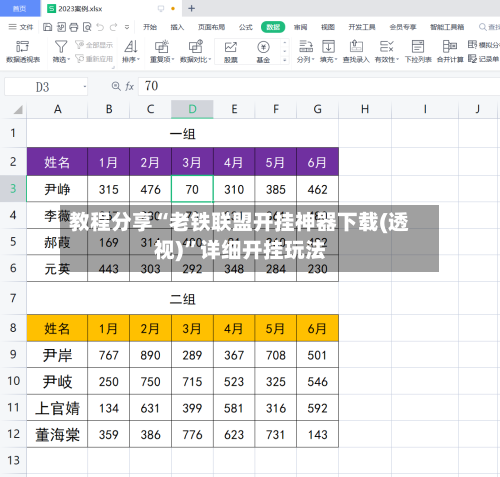Expand the 筛选 filter dropdown arrow
Viewport: 500px width, 477px height.
pos(69,60)
